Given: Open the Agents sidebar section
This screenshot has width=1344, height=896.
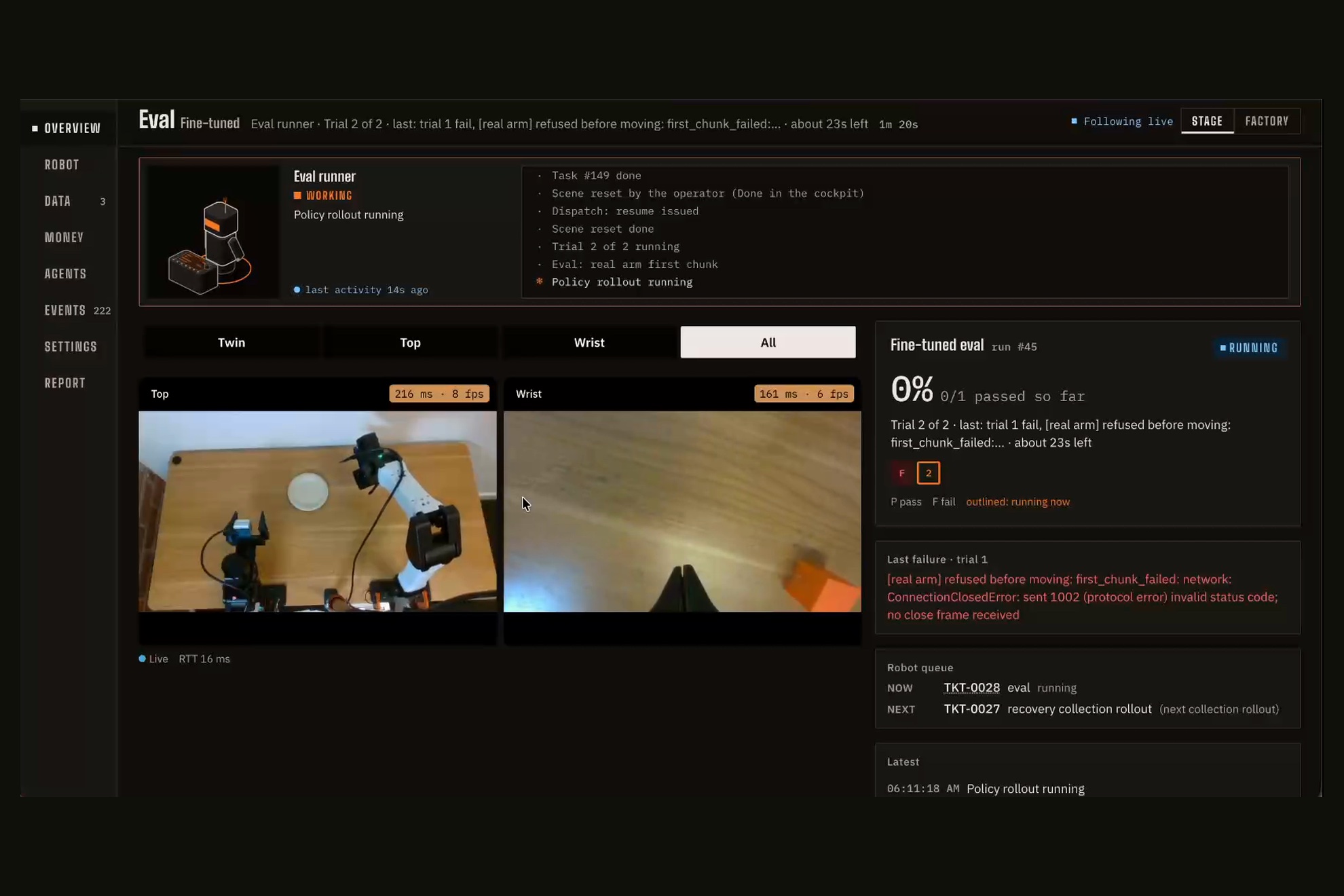Looking at the screenshot, I should point(66,274).
